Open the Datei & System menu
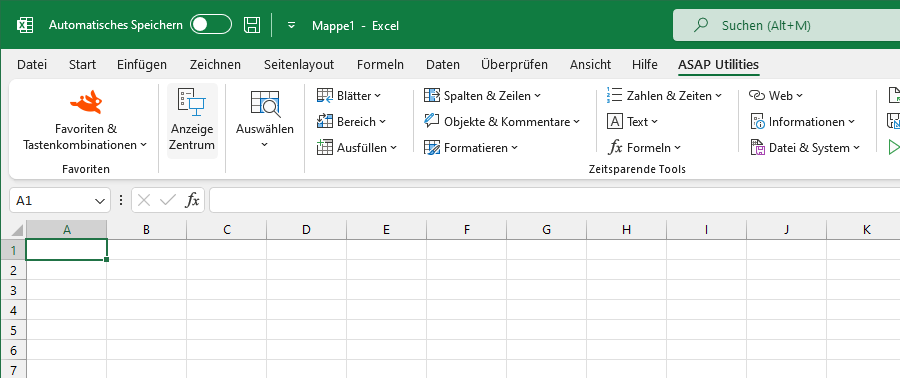 click(x=806, y=148)
